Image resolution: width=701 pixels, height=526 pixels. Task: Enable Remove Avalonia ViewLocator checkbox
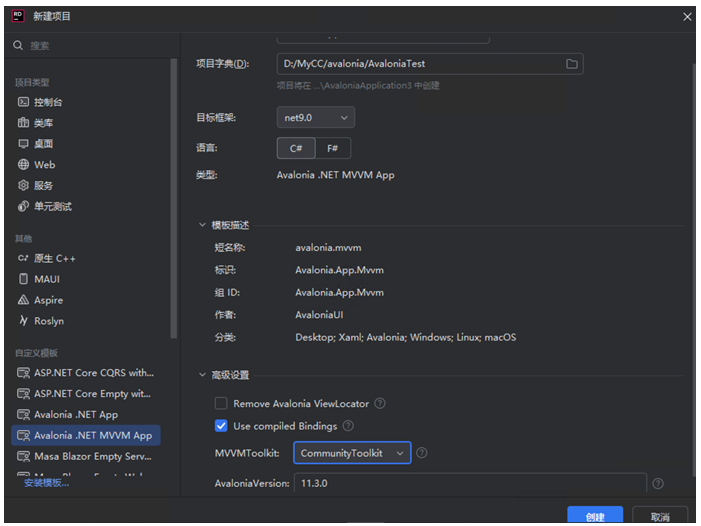pos(221,404)
